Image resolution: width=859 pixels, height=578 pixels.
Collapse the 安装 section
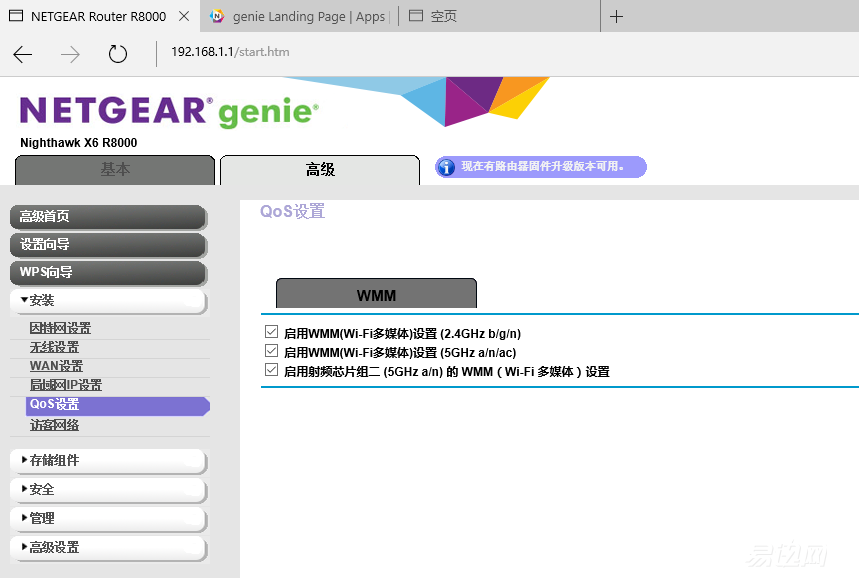(x=108, y=301)
